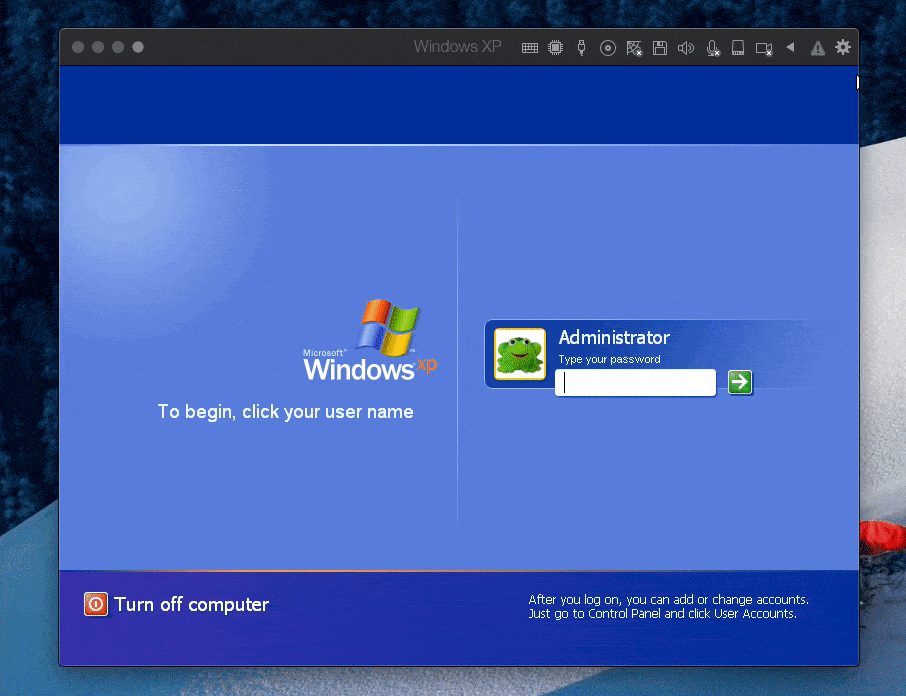Click the "Windows XP" window title

pos(457,46)
